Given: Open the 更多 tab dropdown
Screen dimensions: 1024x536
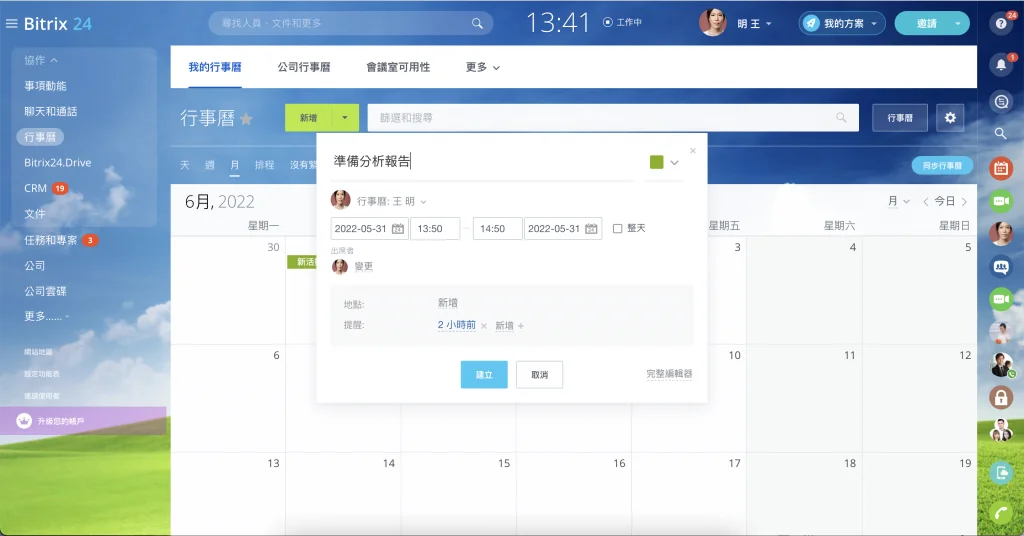Looking at the screenshot, I should 482,67.
